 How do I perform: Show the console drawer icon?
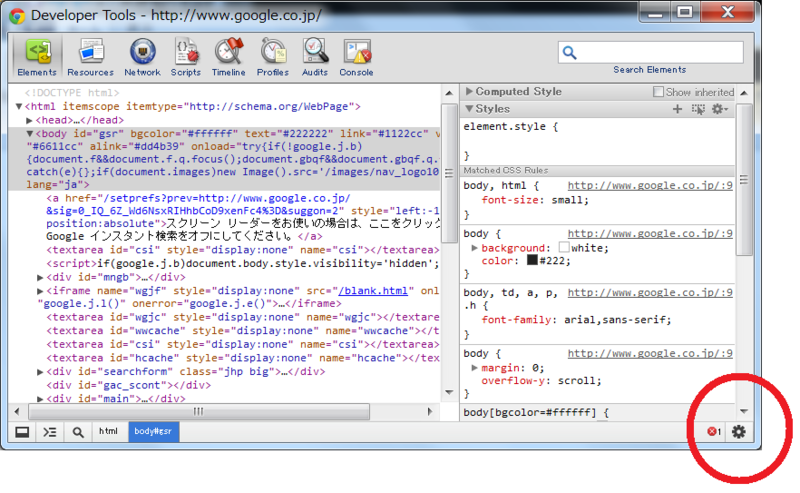49,433
